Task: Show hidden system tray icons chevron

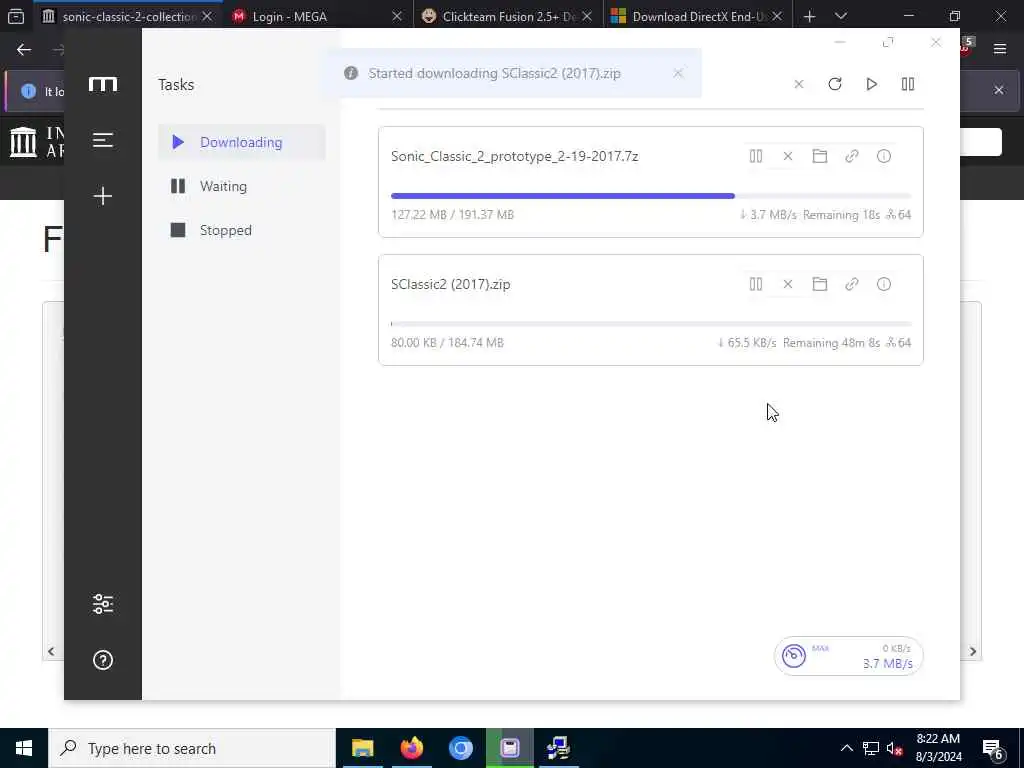Action: (x=846, y=748)
